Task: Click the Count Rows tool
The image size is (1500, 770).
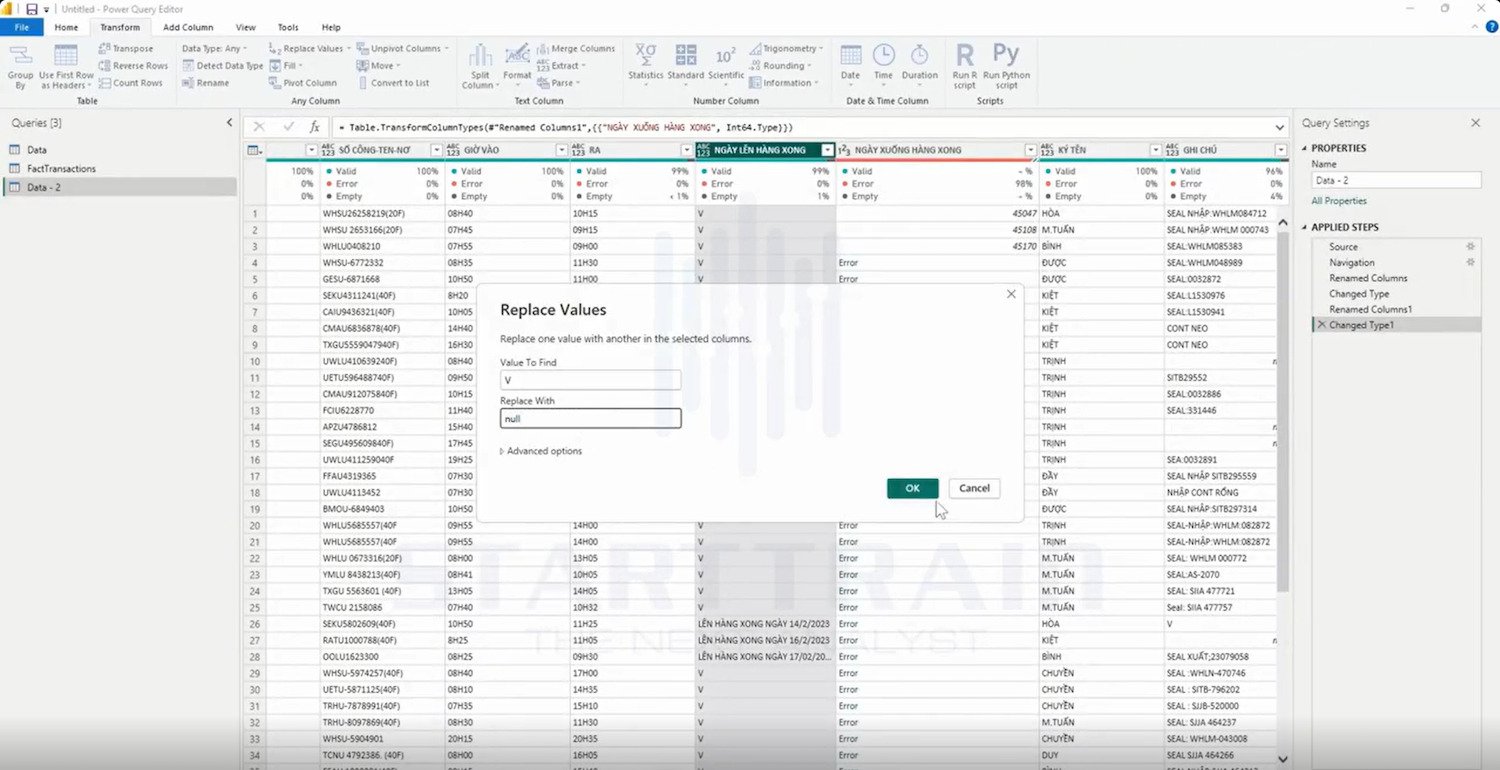Action: click(x=130, y=83)
